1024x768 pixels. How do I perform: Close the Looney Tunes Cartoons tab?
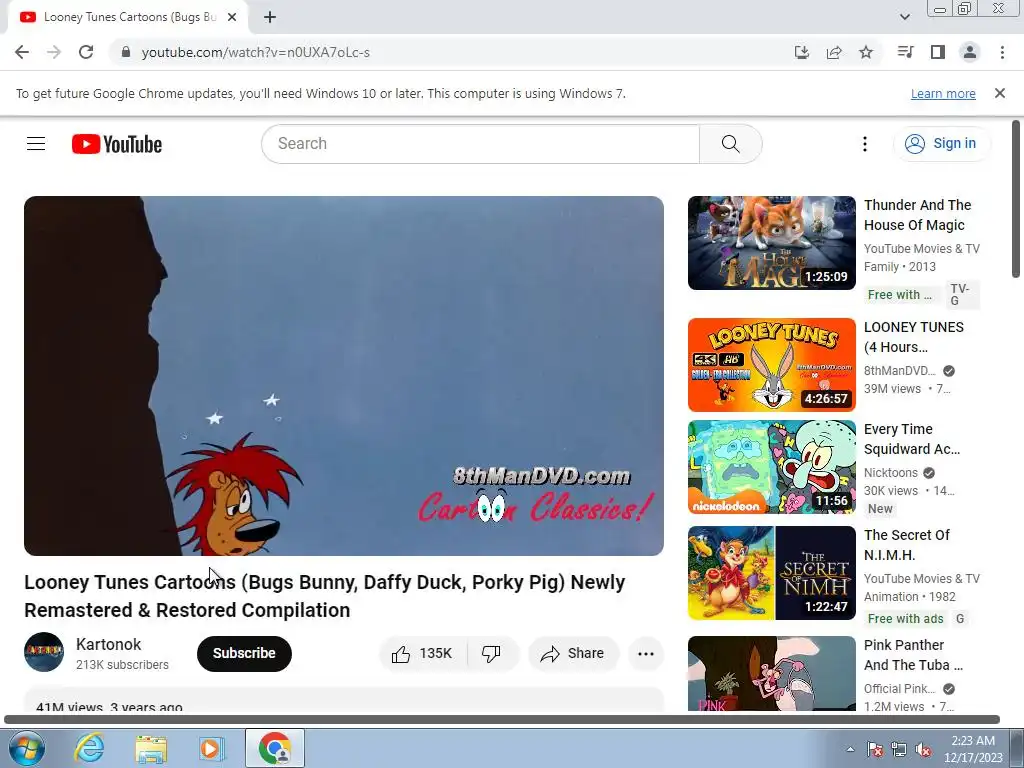point(232,18)
